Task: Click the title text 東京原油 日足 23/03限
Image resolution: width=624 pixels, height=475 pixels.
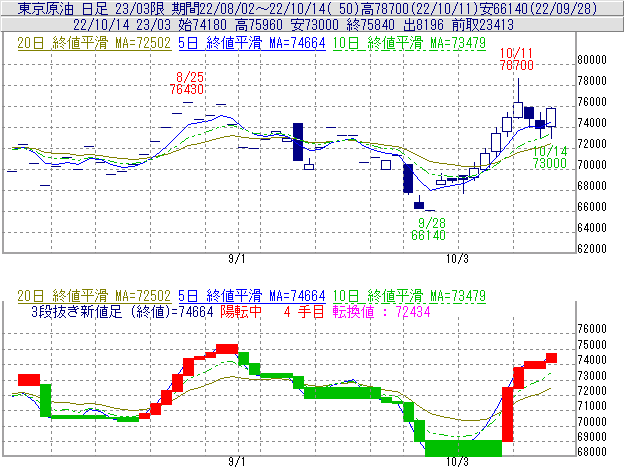Action: pyautogui.click(x=93, y=9)
